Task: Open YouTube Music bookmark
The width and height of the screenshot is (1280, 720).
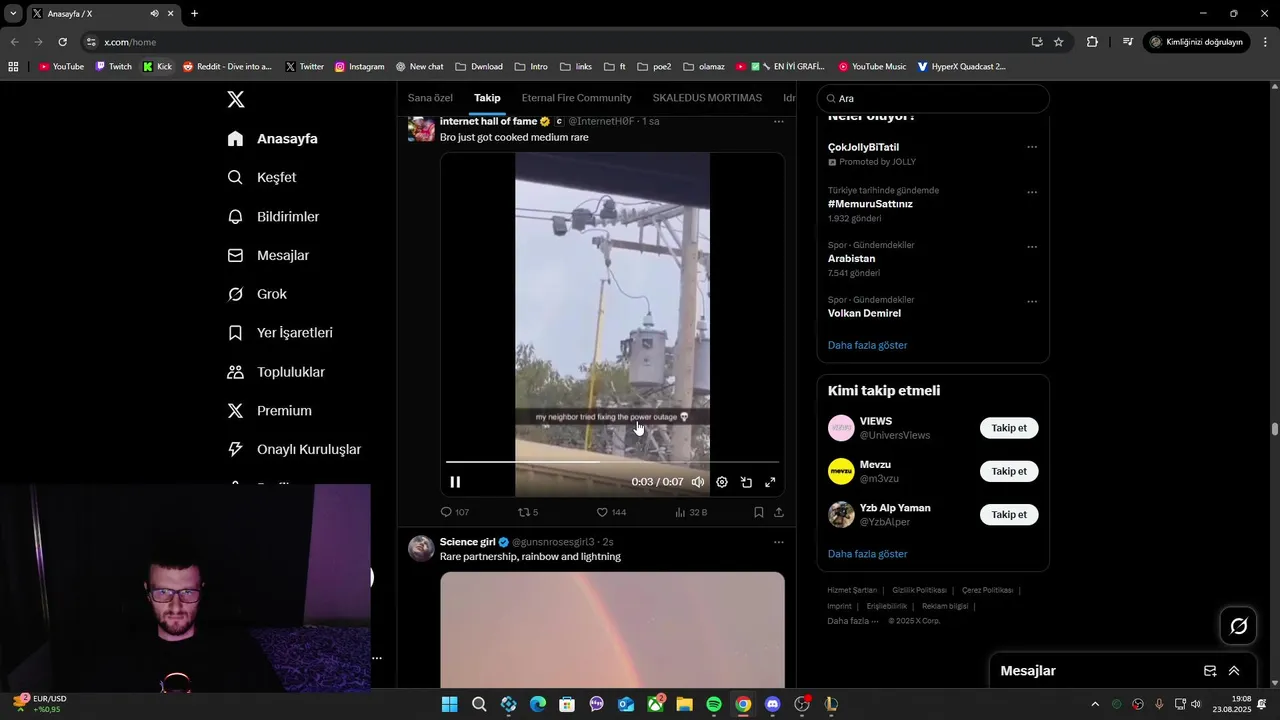Action: click(x=872, y=67)
